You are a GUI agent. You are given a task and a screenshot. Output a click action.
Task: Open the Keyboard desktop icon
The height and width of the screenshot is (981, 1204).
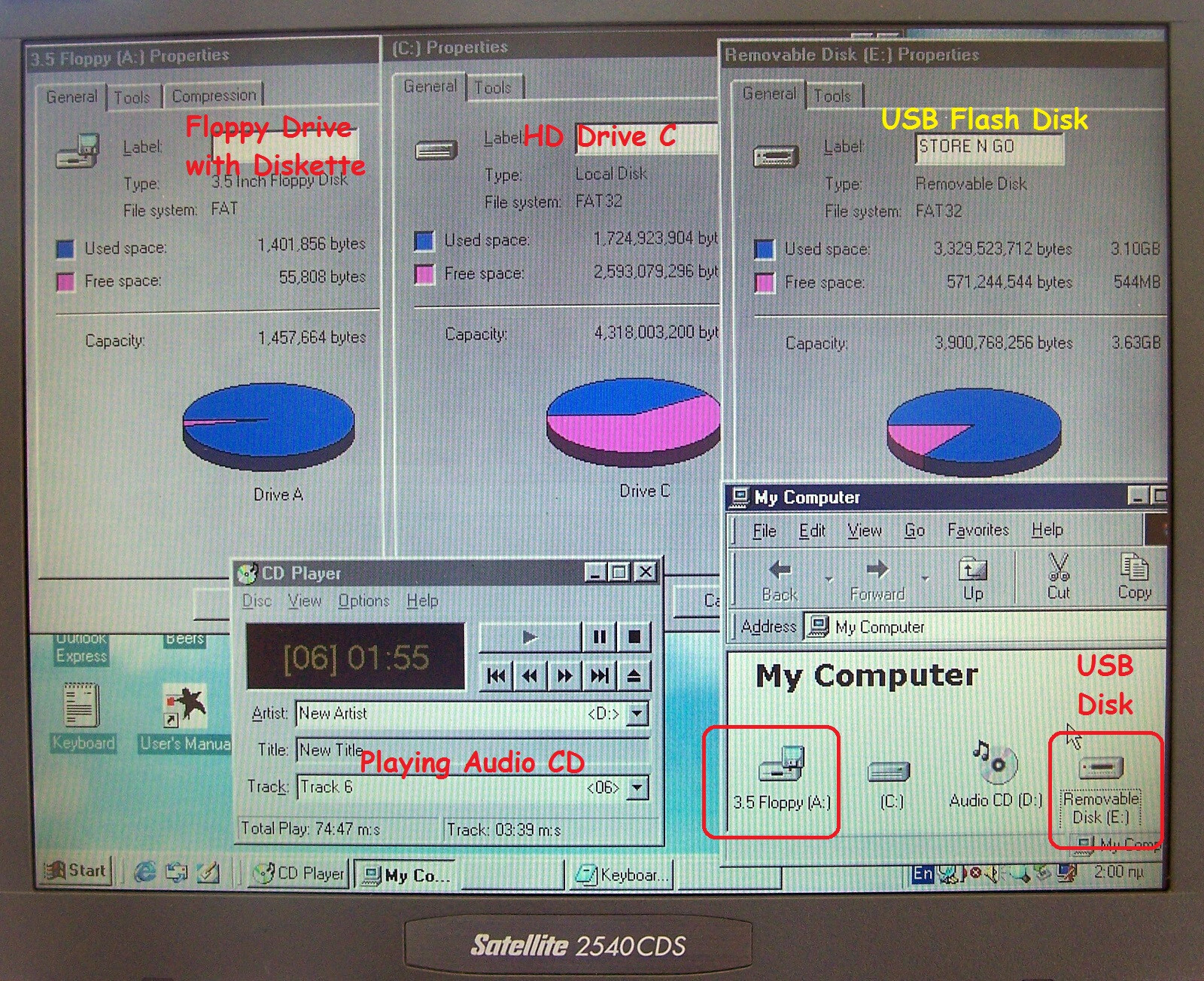[81, 716]
